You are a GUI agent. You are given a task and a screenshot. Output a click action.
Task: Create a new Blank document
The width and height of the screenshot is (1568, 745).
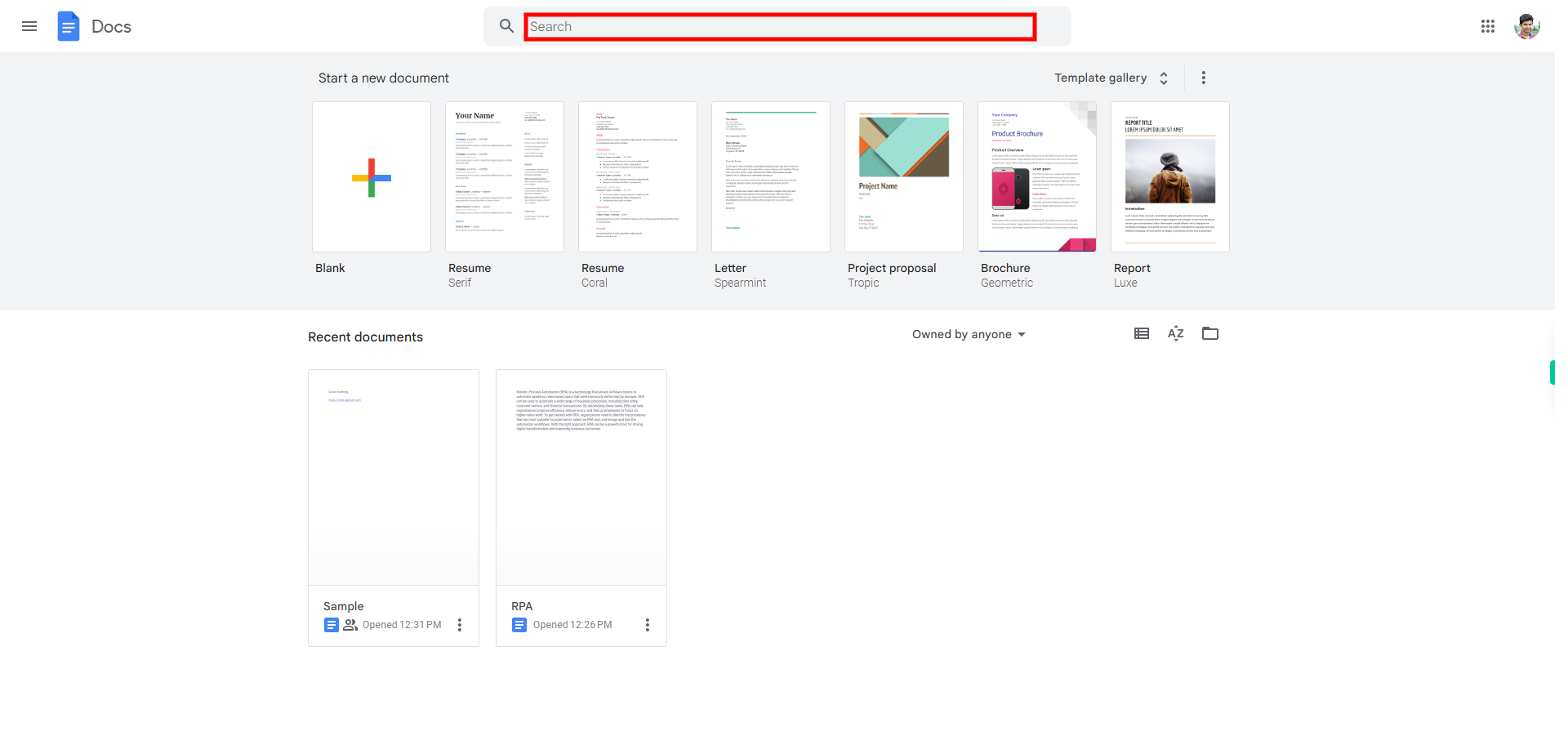(372, 177)
